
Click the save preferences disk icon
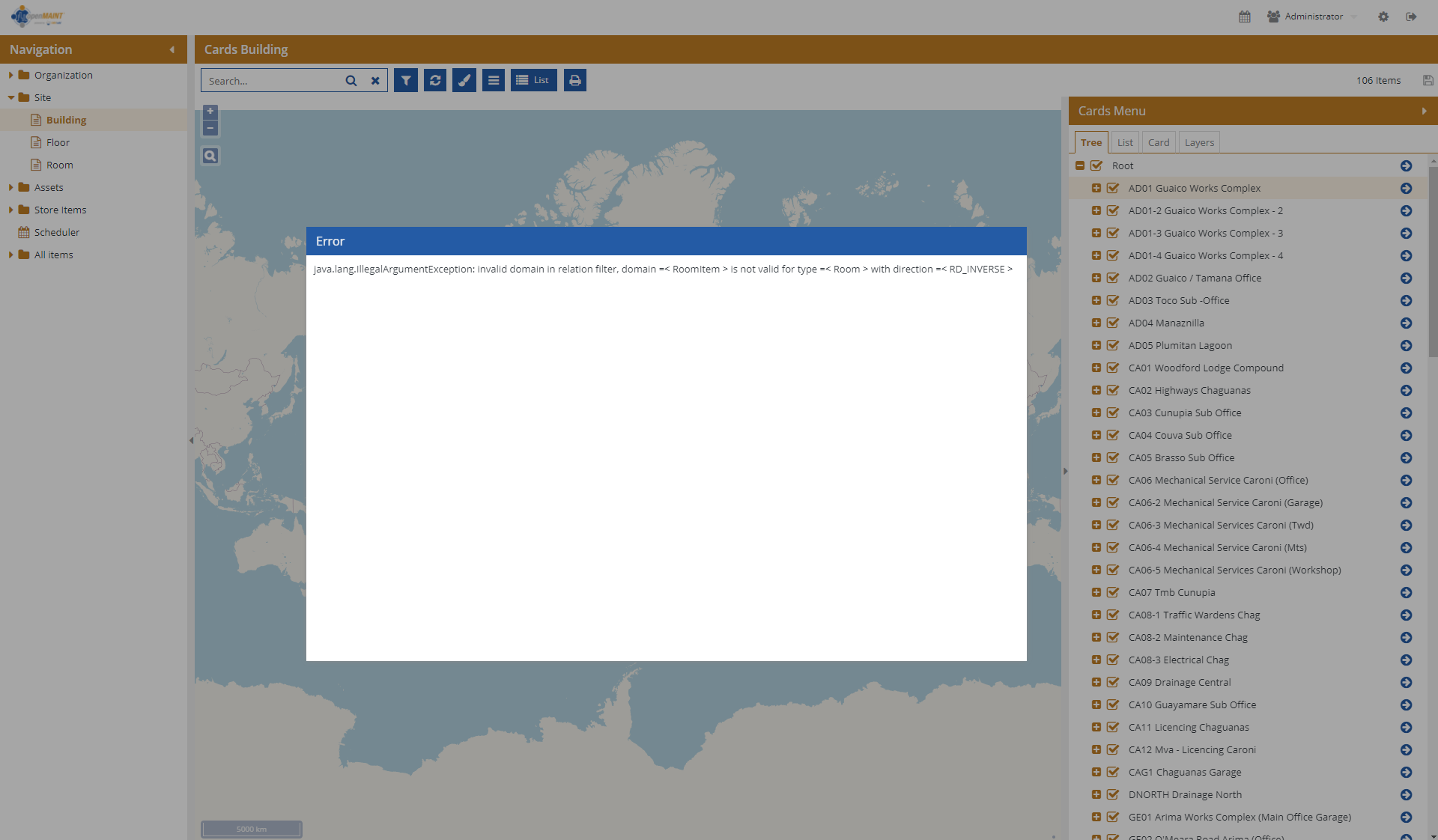(x=1428, y=80)
